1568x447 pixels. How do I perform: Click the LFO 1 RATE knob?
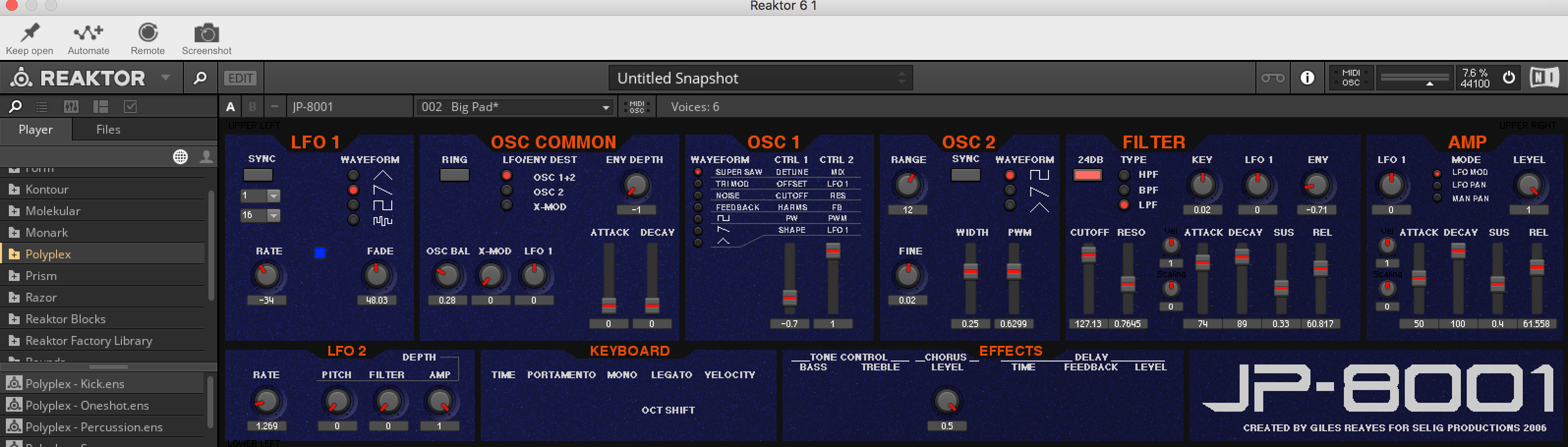pyautogui.click(x=266, y=276)
